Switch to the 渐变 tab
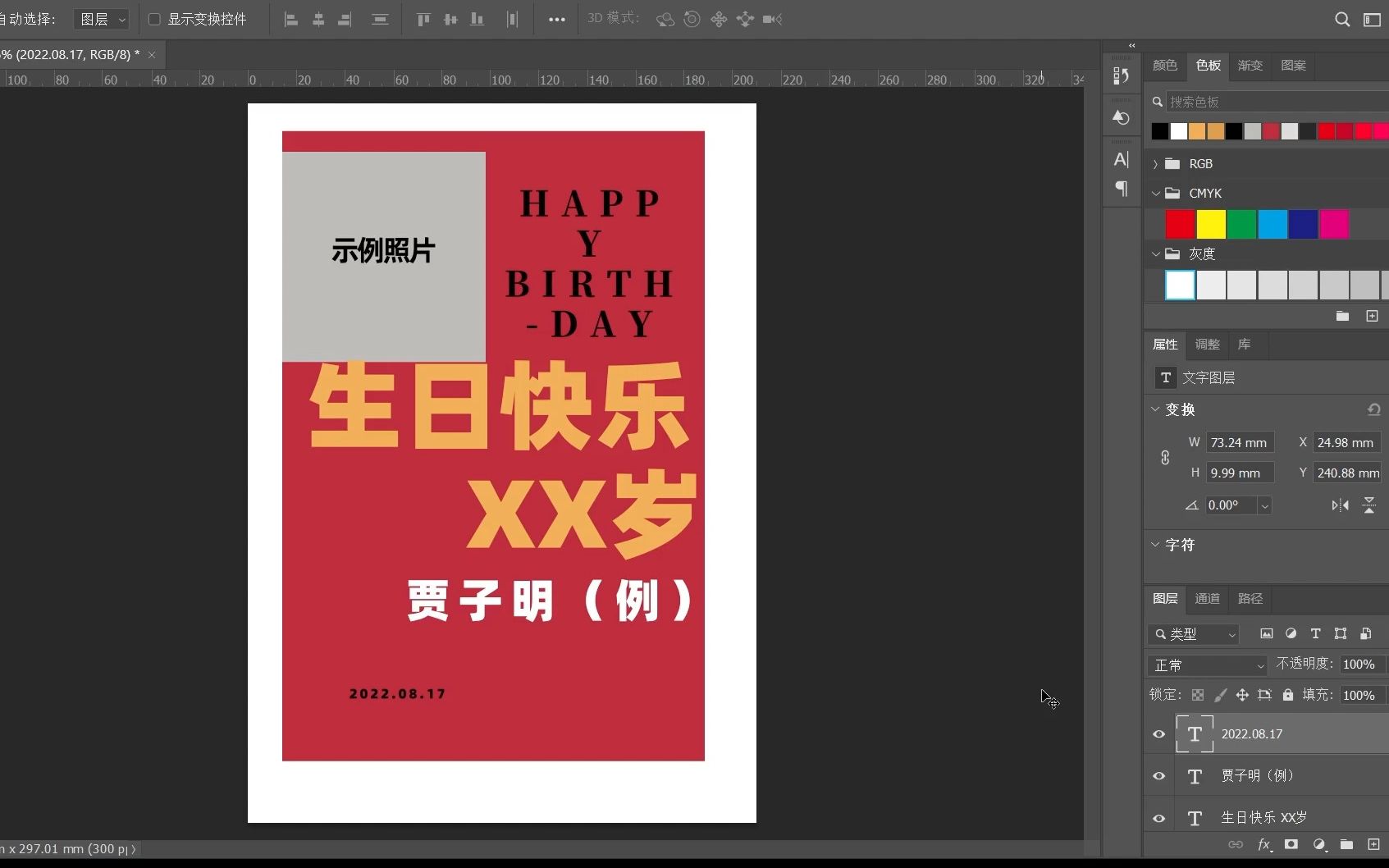Image resolution: width=1389 pixels, height=868 pixels. tap(1250, 66)
